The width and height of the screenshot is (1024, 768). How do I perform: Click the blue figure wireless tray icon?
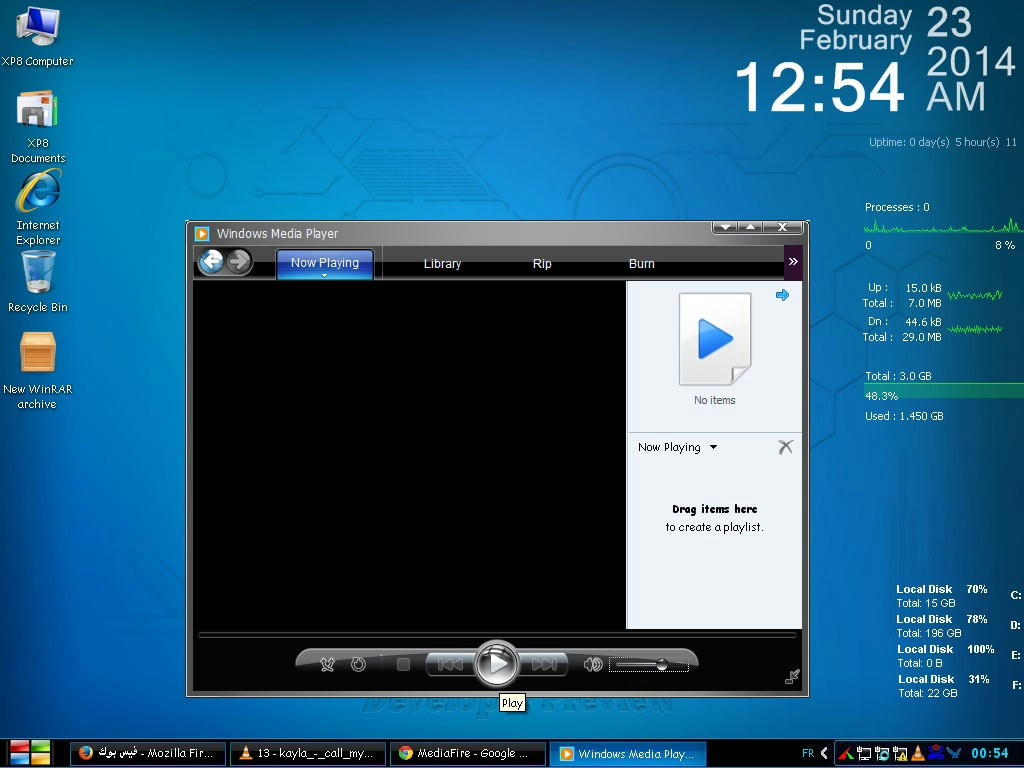[x=935, y=754]
